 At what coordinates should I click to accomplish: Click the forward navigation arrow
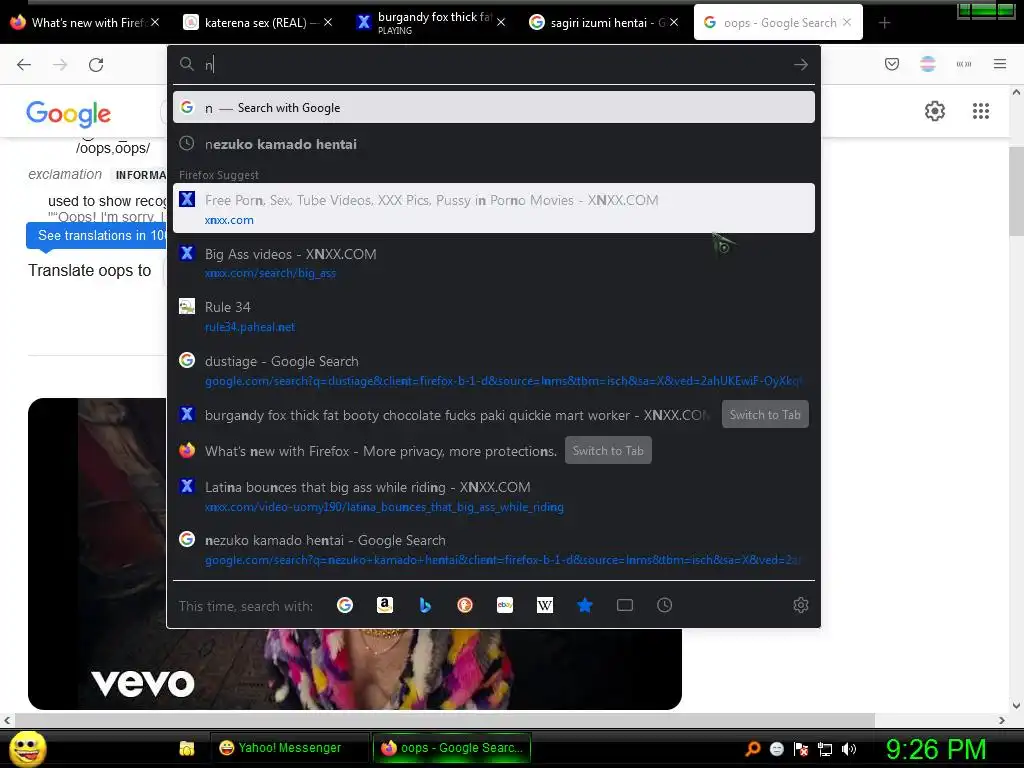point(60,64)
